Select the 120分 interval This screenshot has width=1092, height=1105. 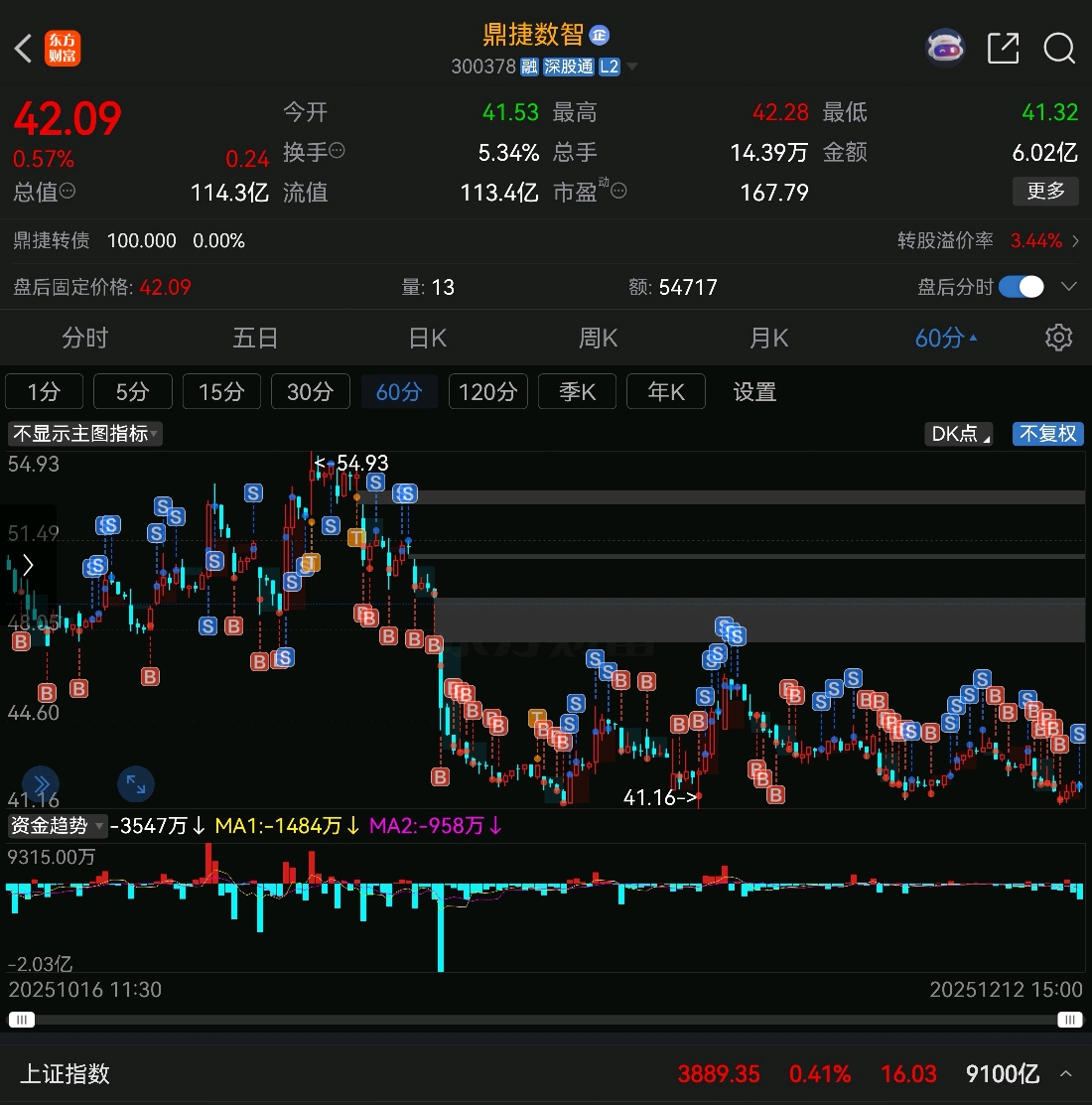tap(487, 391)
